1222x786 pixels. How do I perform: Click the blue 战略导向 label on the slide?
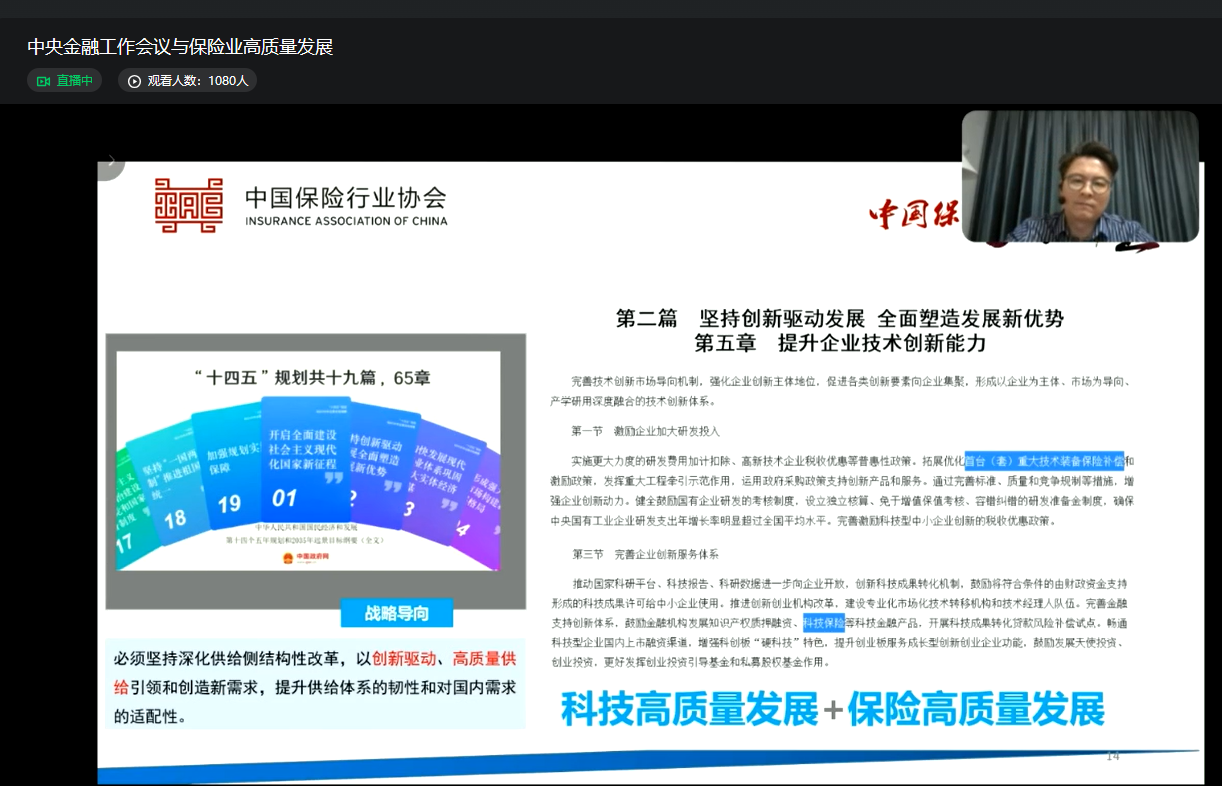coord(397,613)
